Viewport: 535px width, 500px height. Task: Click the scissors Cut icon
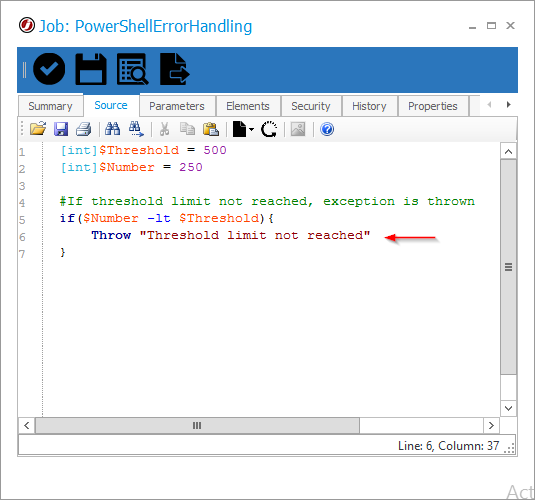[164, 129]
